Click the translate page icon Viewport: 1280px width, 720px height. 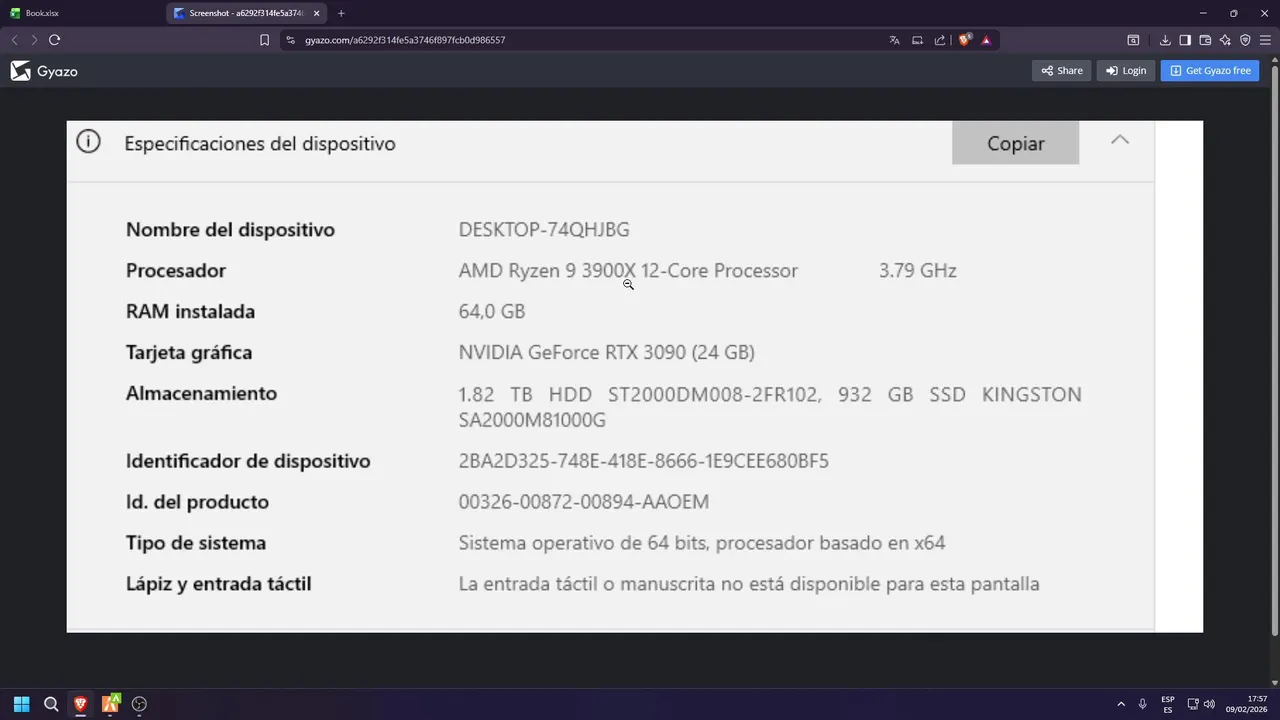click(894, 40)
